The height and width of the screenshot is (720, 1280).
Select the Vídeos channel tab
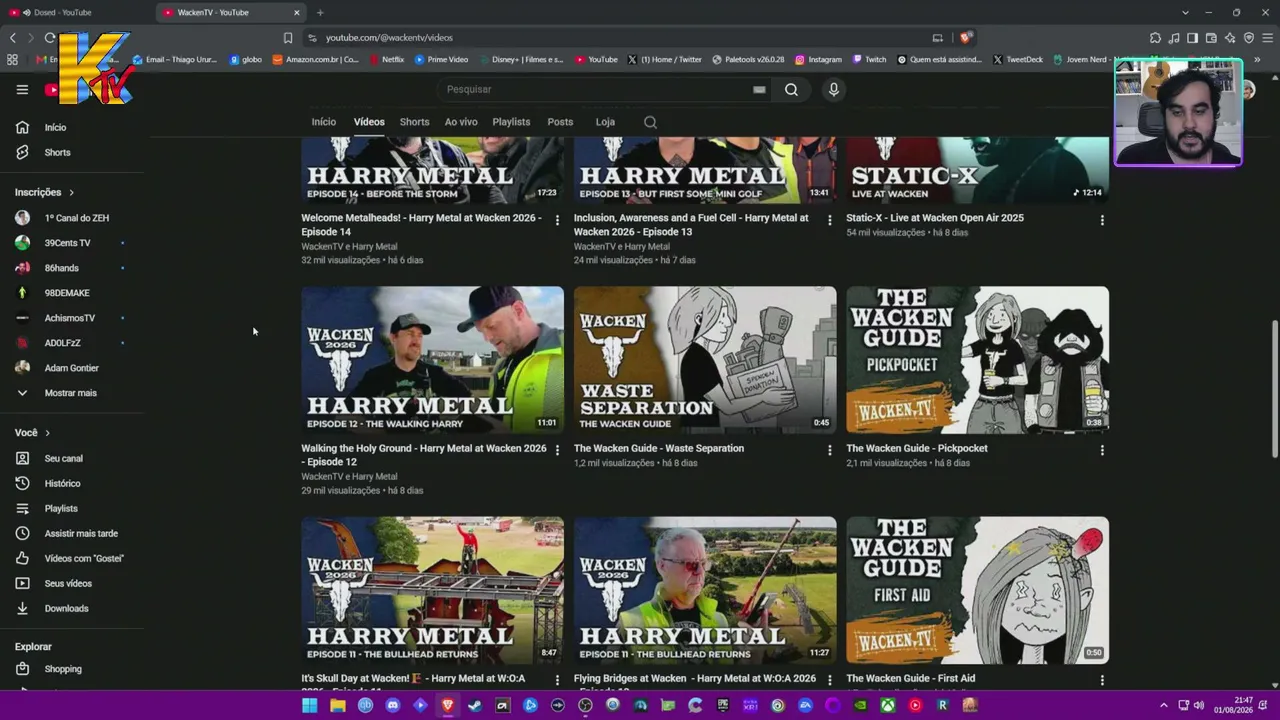pos(369,122)
